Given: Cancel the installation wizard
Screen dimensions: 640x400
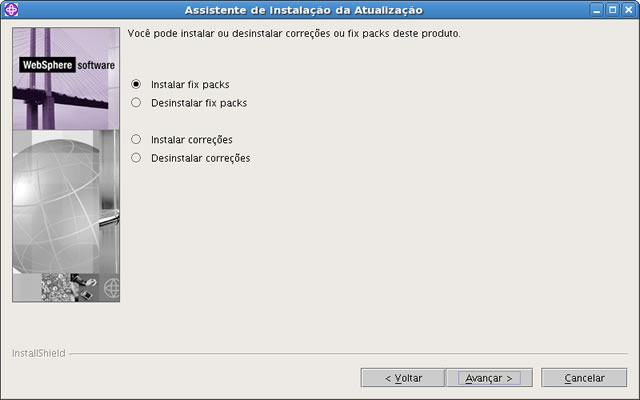Looking at the screenshot, I should (584, 378).
